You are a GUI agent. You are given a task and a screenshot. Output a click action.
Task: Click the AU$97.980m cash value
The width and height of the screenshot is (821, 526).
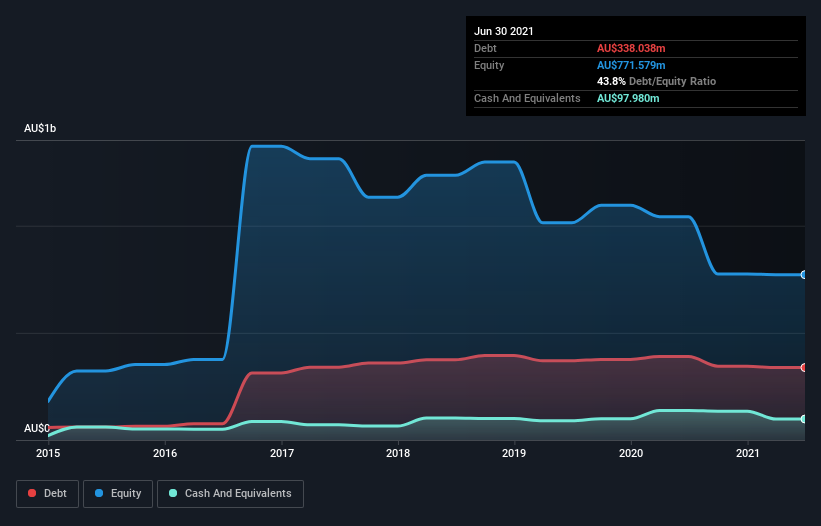pos(628,98)
